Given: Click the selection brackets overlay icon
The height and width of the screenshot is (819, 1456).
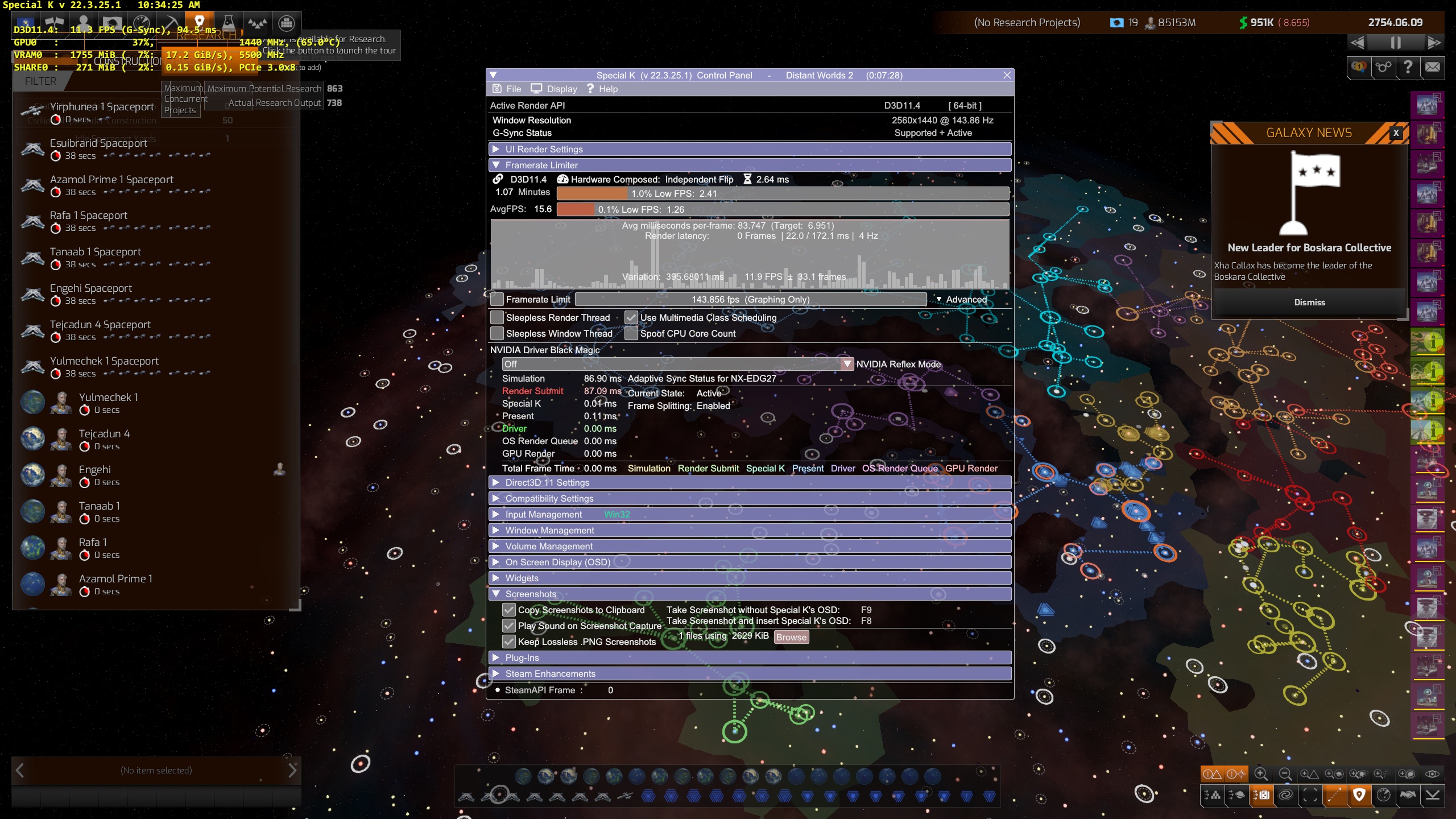Looking at the screenshot, I should (x=1310, y=795).
